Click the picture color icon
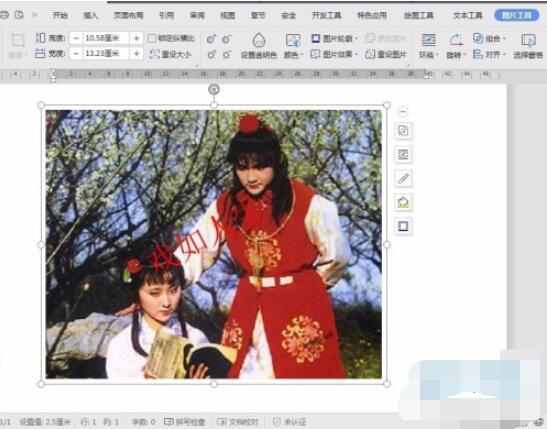This screenshot has width=547, height=429. tap(293, 40)
